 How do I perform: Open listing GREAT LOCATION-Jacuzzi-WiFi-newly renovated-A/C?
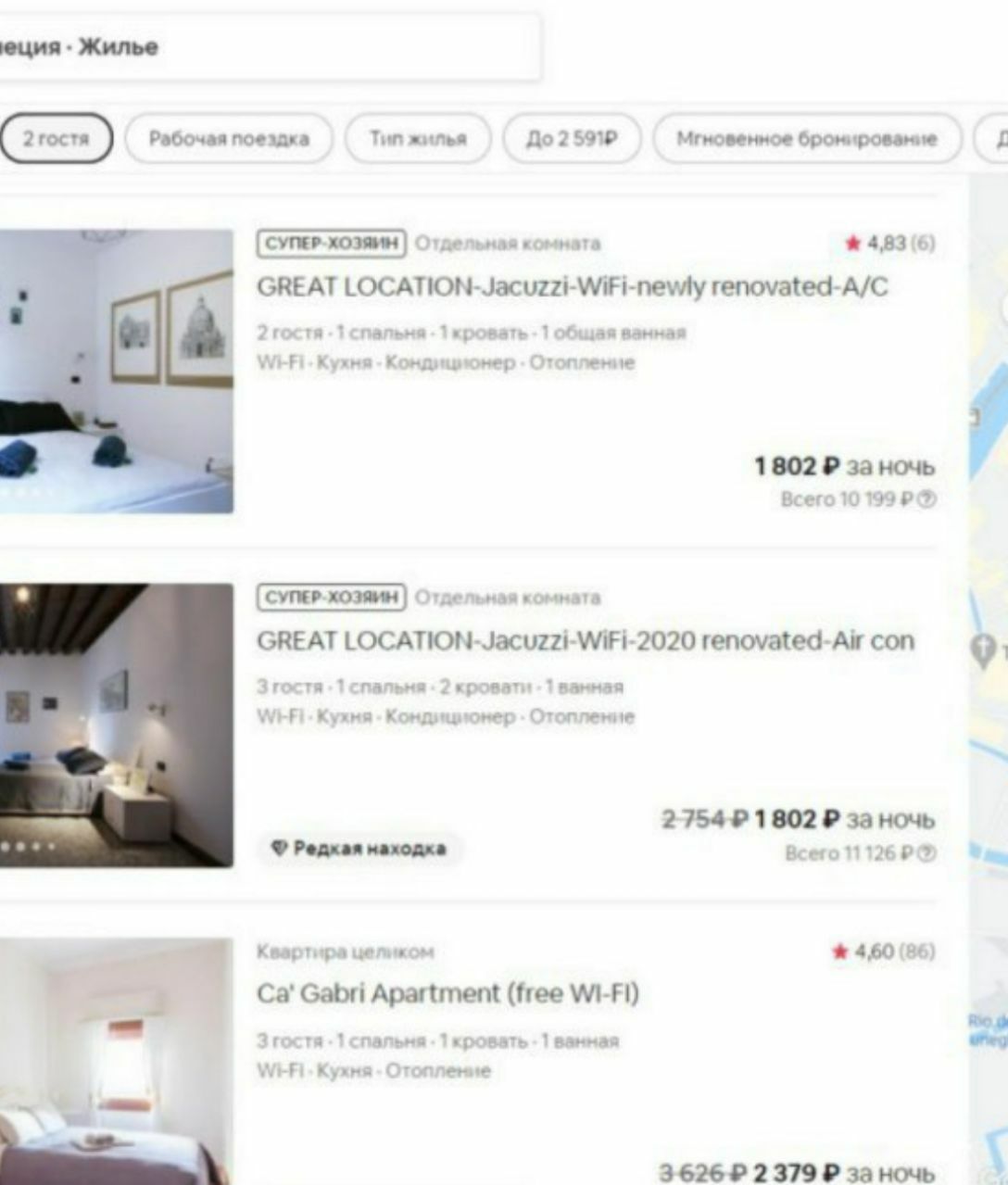coord(573,287)
